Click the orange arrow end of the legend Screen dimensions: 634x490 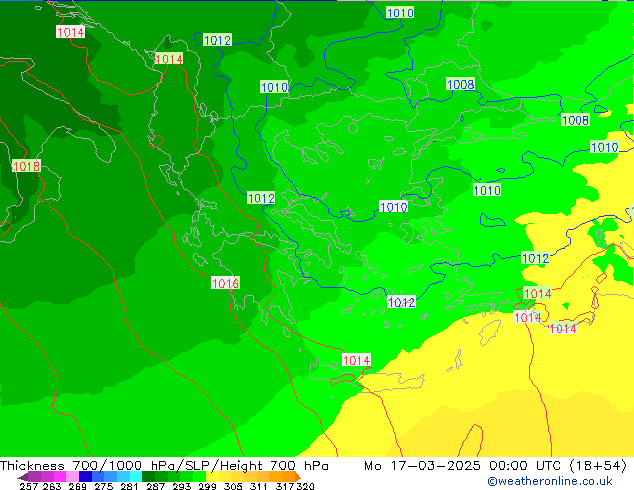(298, 477)
